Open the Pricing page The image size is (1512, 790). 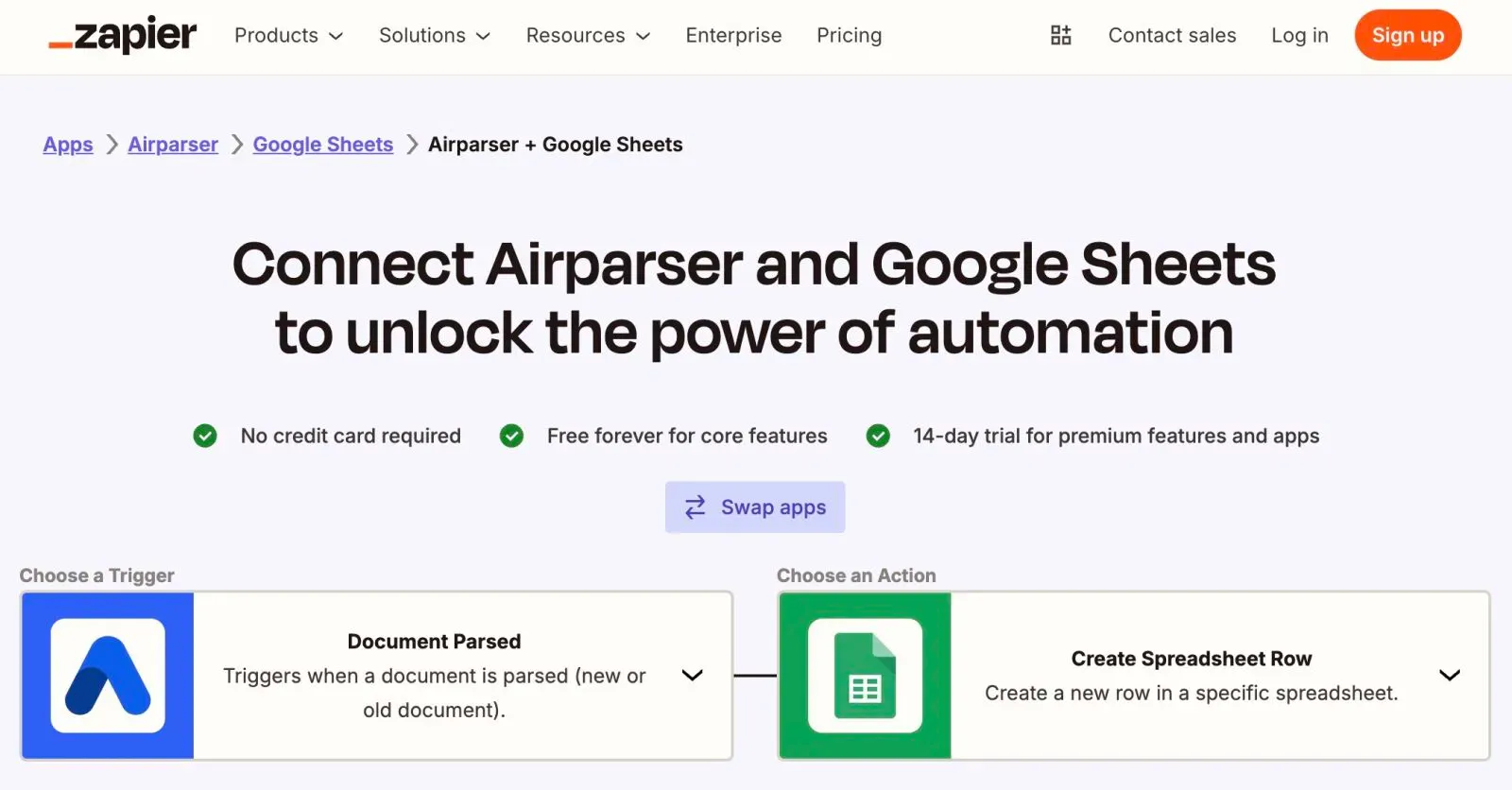pyautogui.click(x=849, y=36)
